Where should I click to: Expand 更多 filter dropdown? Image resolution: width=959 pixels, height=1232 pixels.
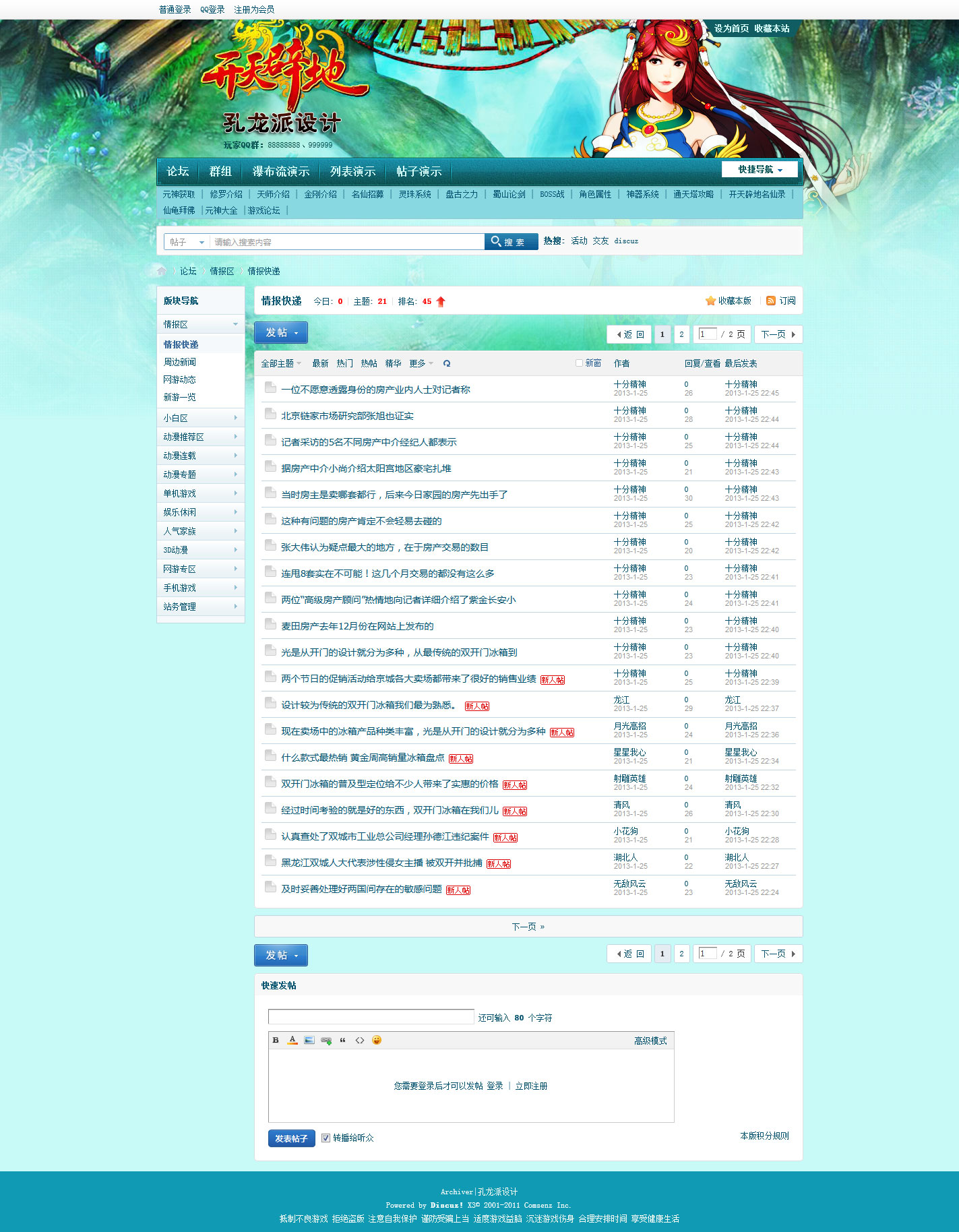[421, 363]
